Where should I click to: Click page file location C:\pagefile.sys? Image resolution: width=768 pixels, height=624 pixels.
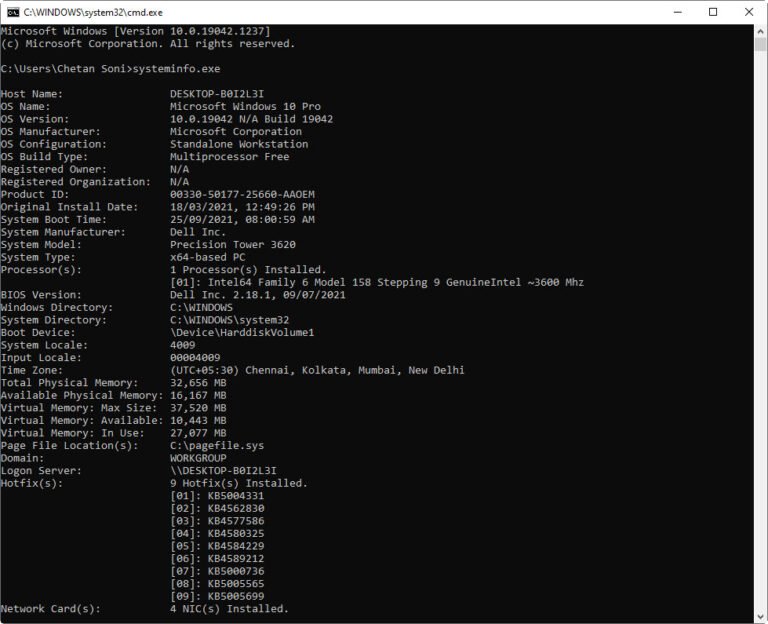pyautogui.click(x=217, y=446)
